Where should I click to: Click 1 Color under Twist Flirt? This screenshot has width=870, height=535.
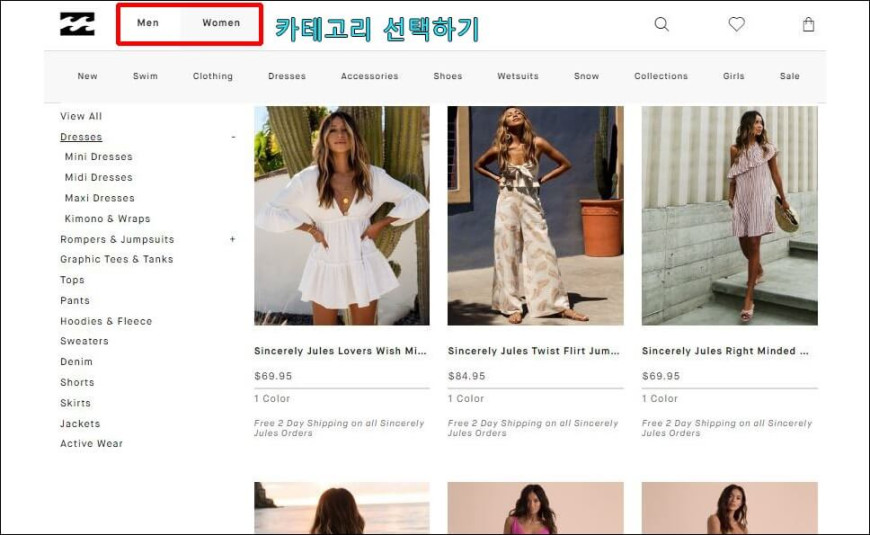click(x=466, y=398)
